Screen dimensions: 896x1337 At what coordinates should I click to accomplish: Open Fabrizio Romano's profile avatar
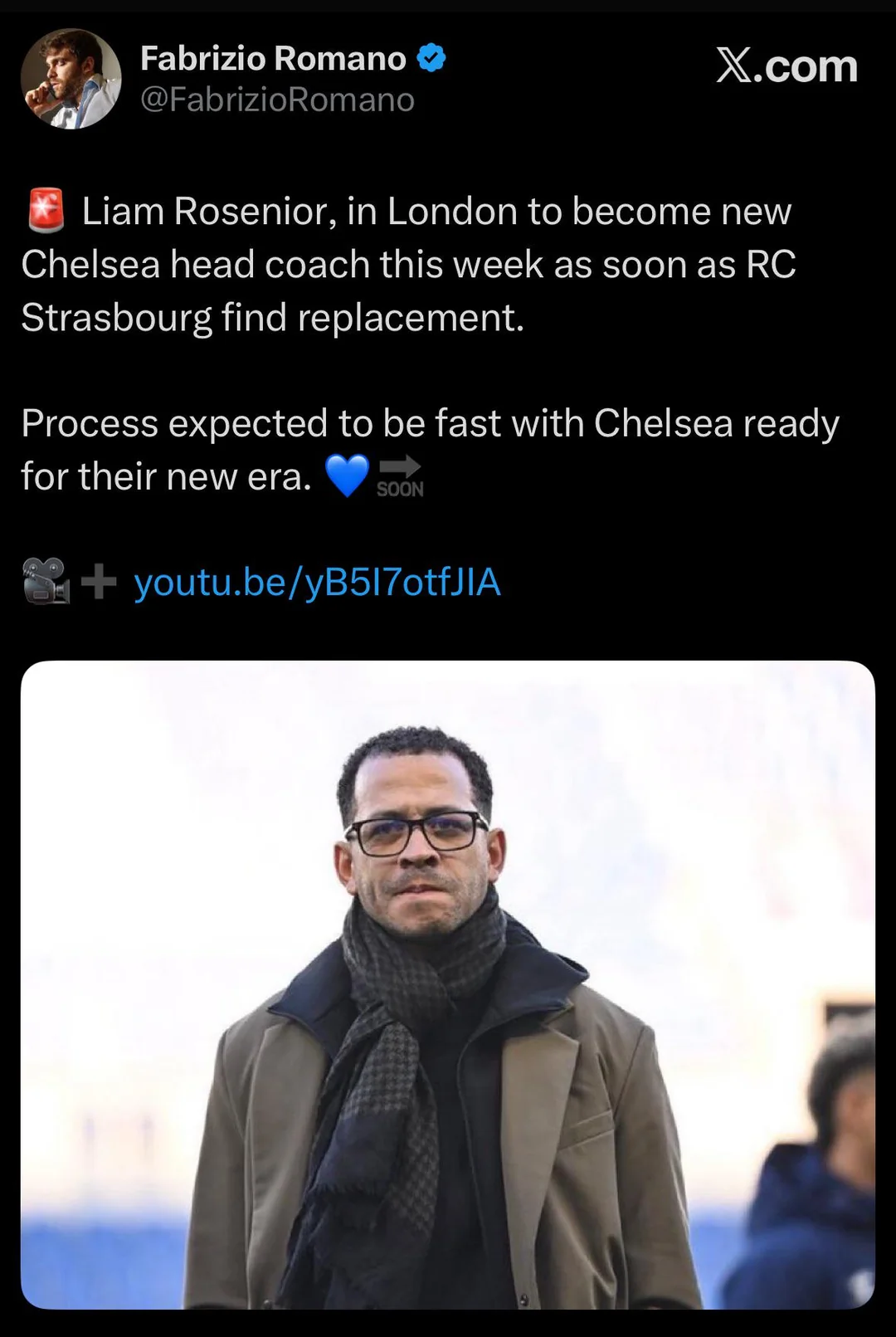[x=71, y=79]
